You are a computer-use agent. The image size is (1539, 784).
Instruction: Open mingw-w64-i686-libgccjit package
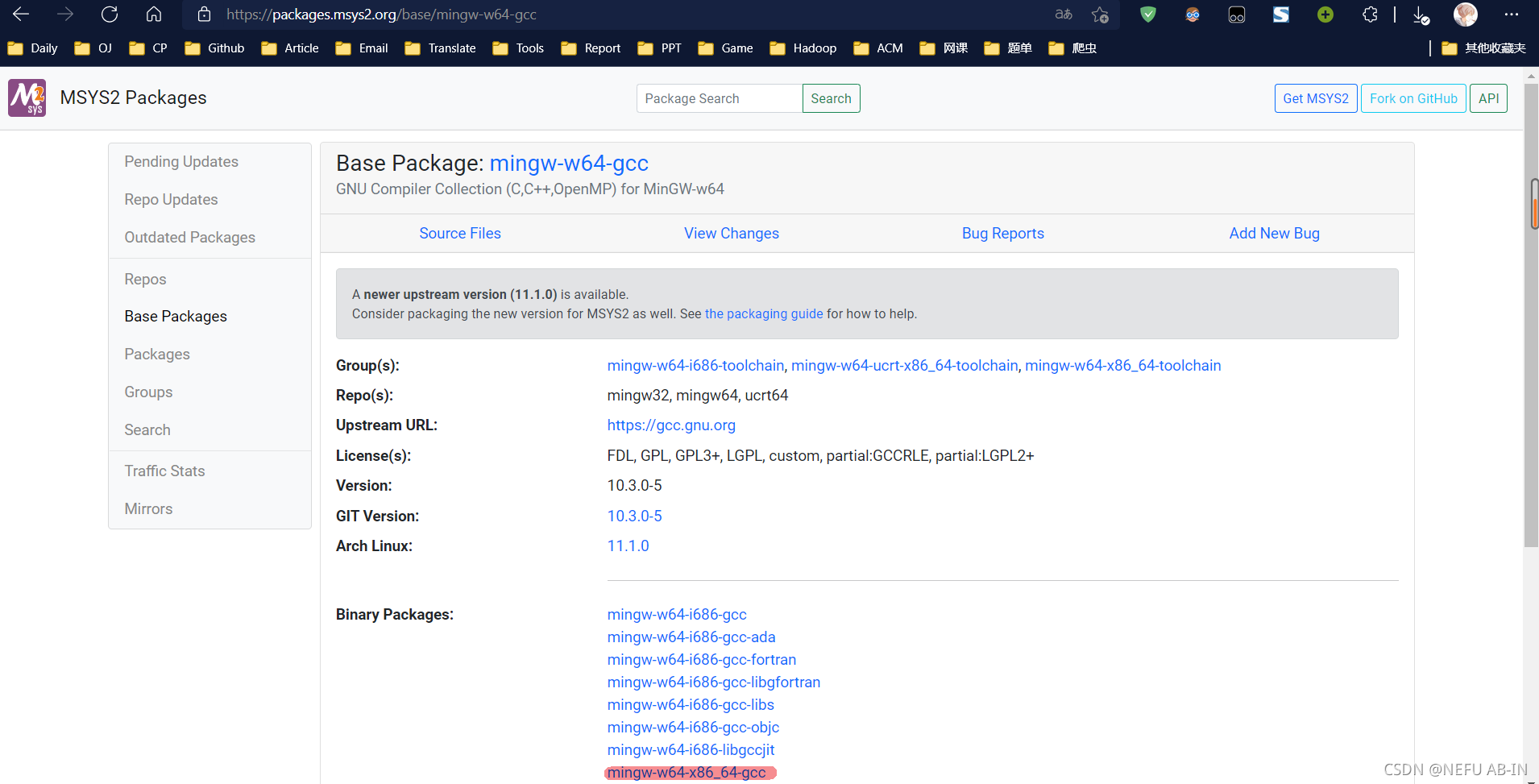coord(691,750)
